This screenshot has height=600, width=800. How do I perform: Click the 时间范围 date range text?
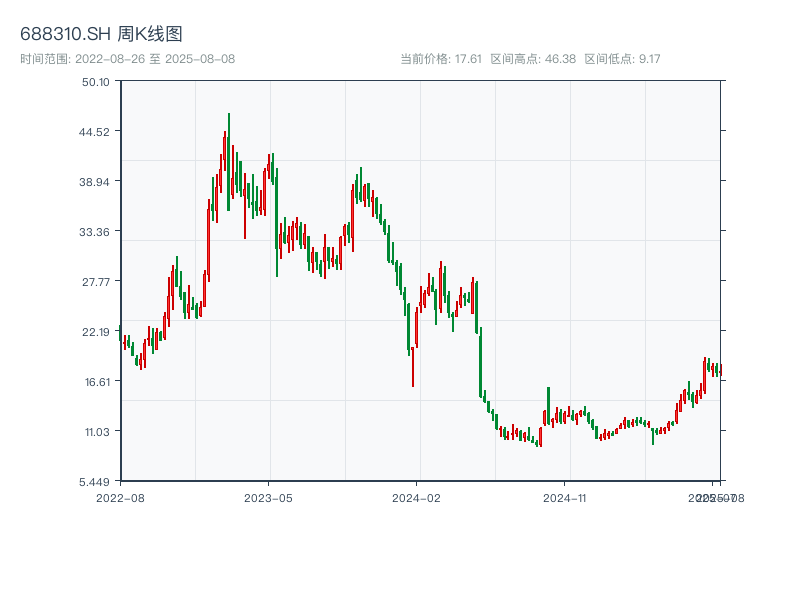[127, 59]
